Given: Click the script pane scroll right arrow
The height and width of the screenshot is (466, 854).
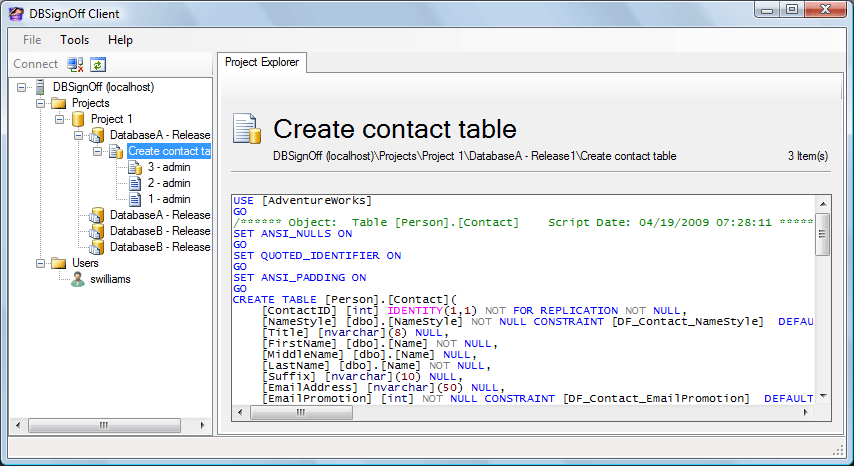Looking at the screenshot, I should (806, 413).
